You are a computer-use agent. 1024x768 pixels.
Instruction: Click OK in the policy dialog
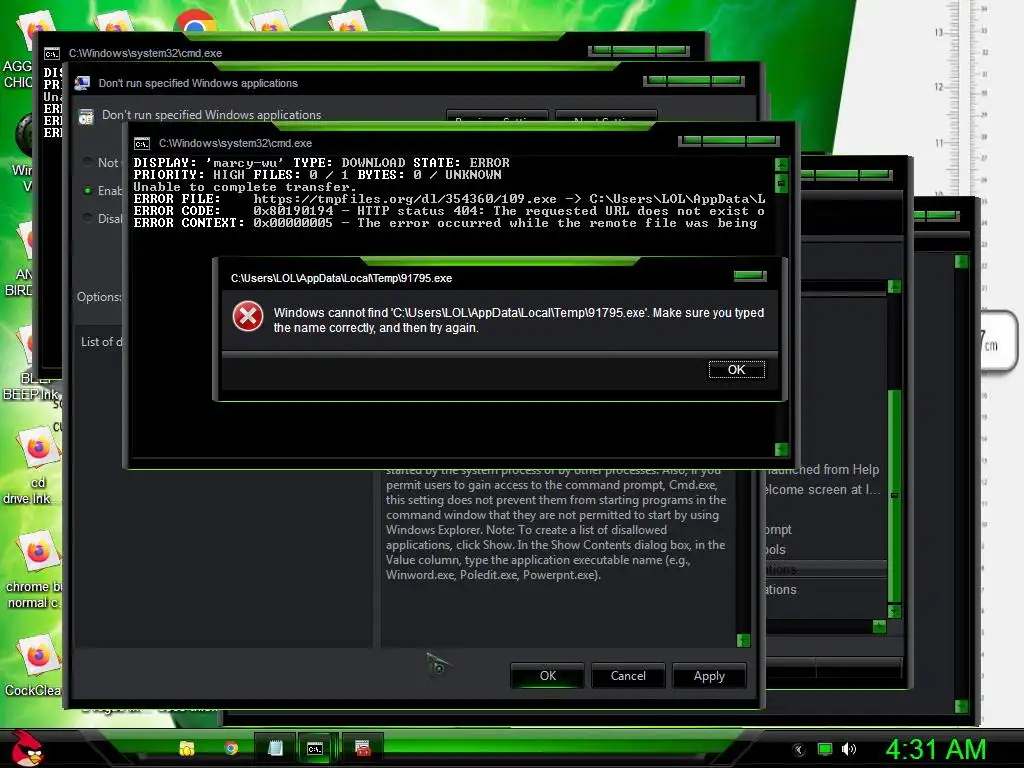(x=547, y=676)
